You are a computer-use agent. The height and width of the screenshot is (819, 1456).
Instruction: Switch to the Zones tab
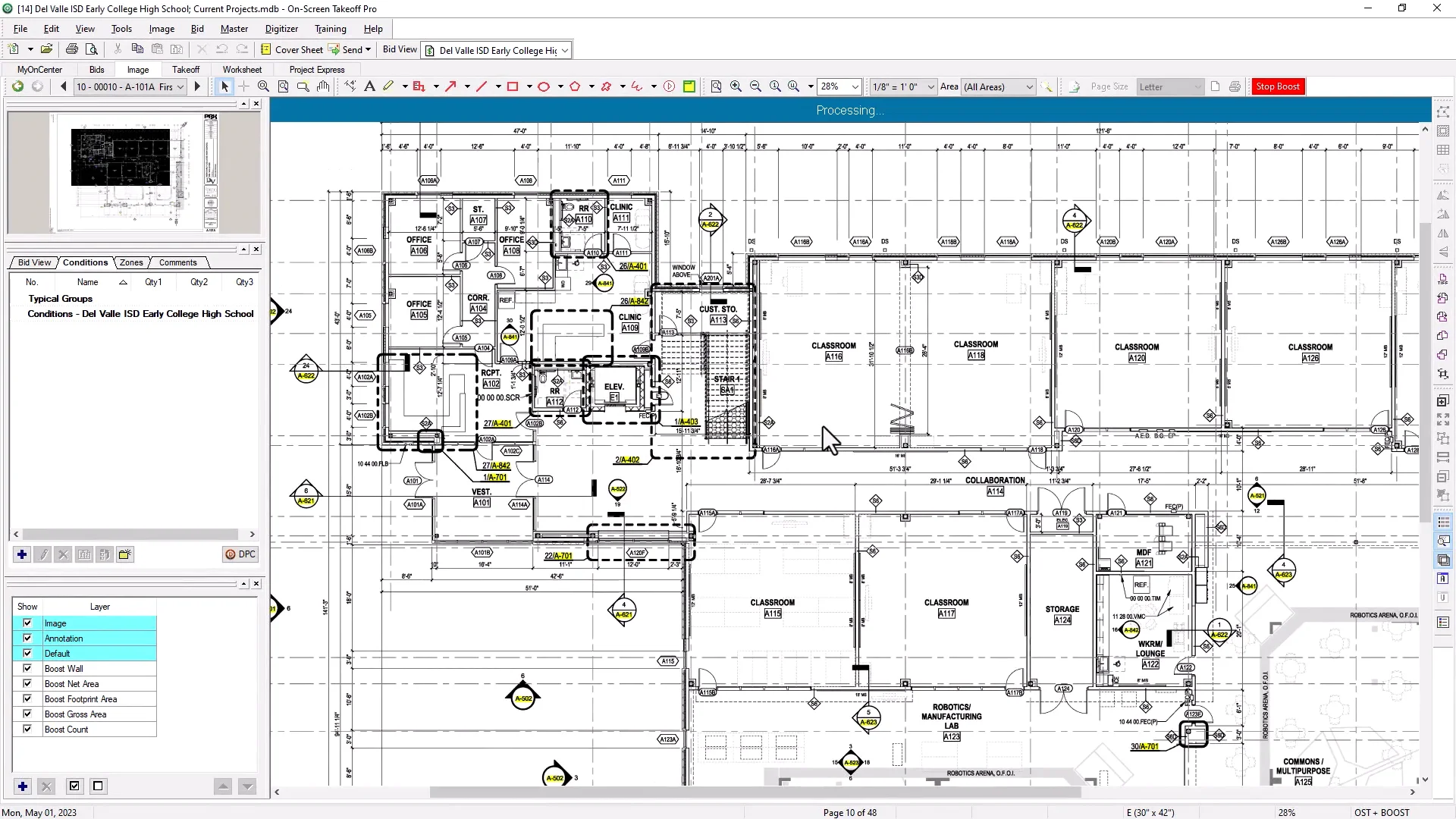131,262
